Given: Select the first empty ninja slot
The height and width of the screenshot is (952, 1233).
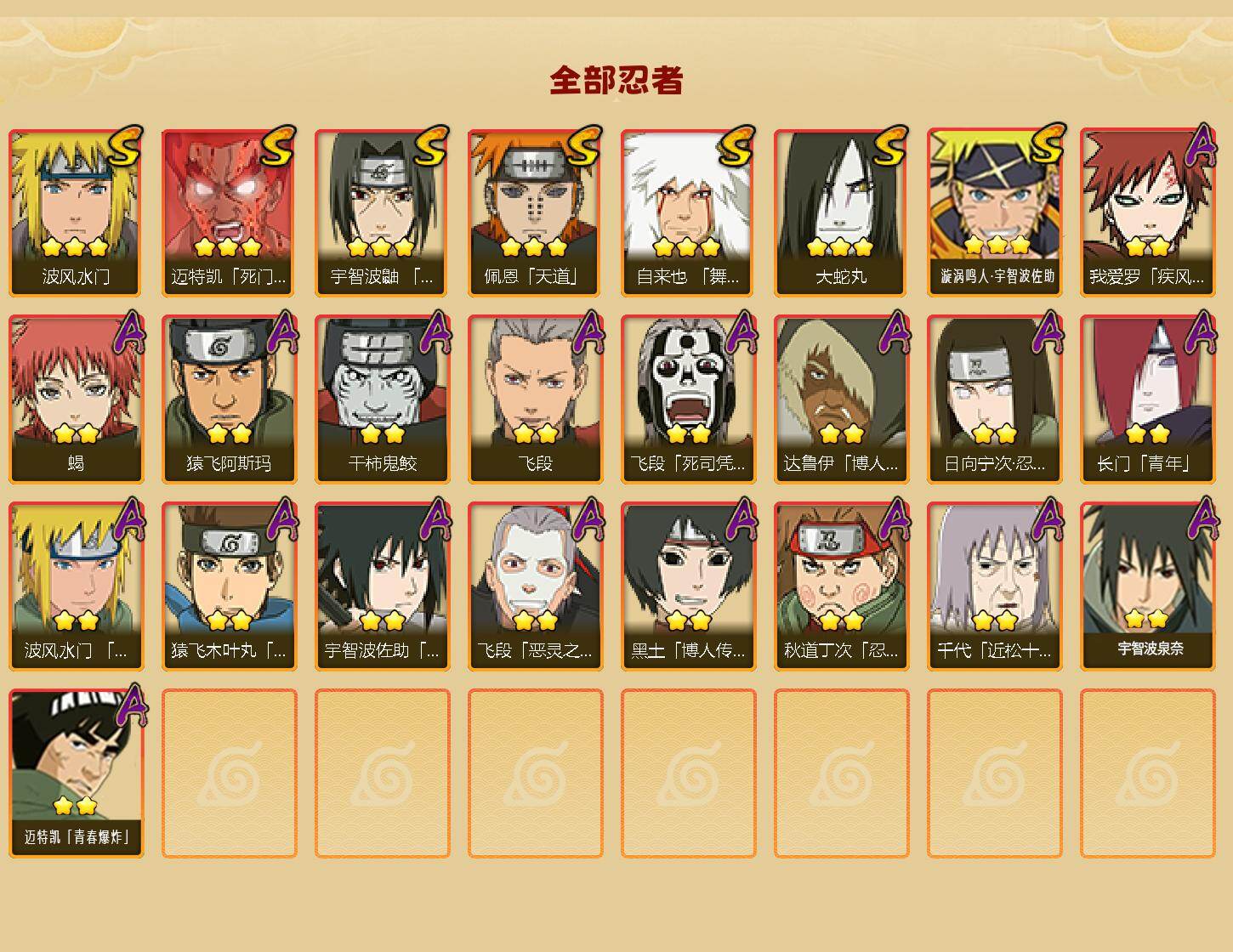Looking at the screenshot, I should [229, 773].
